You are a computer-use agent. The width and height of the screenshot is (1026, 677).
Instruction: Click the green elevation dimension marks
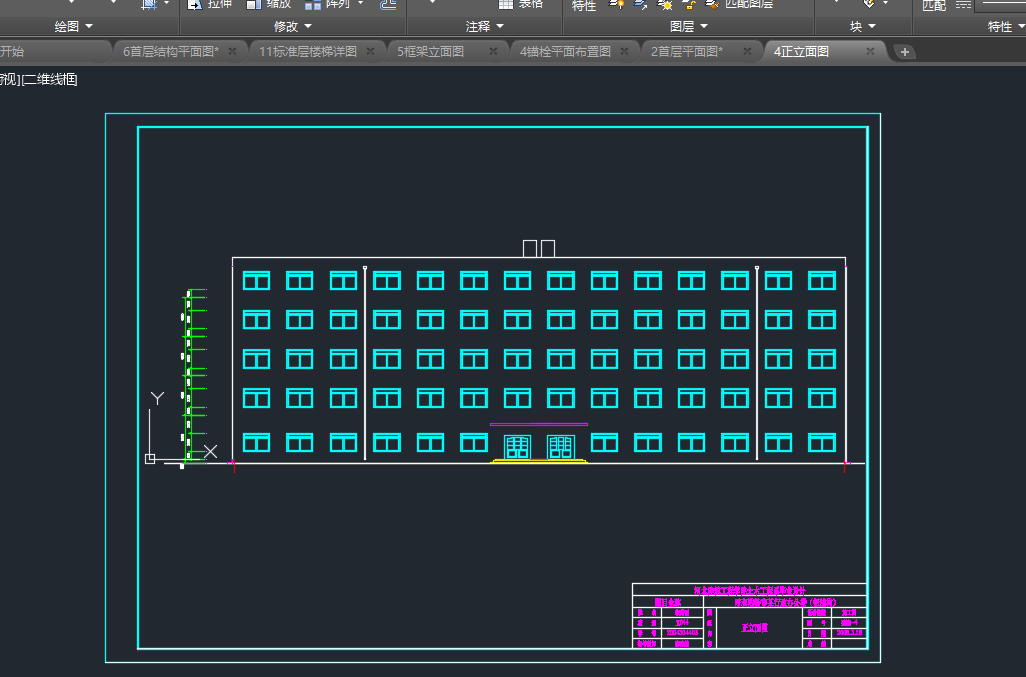coord(194,376)
